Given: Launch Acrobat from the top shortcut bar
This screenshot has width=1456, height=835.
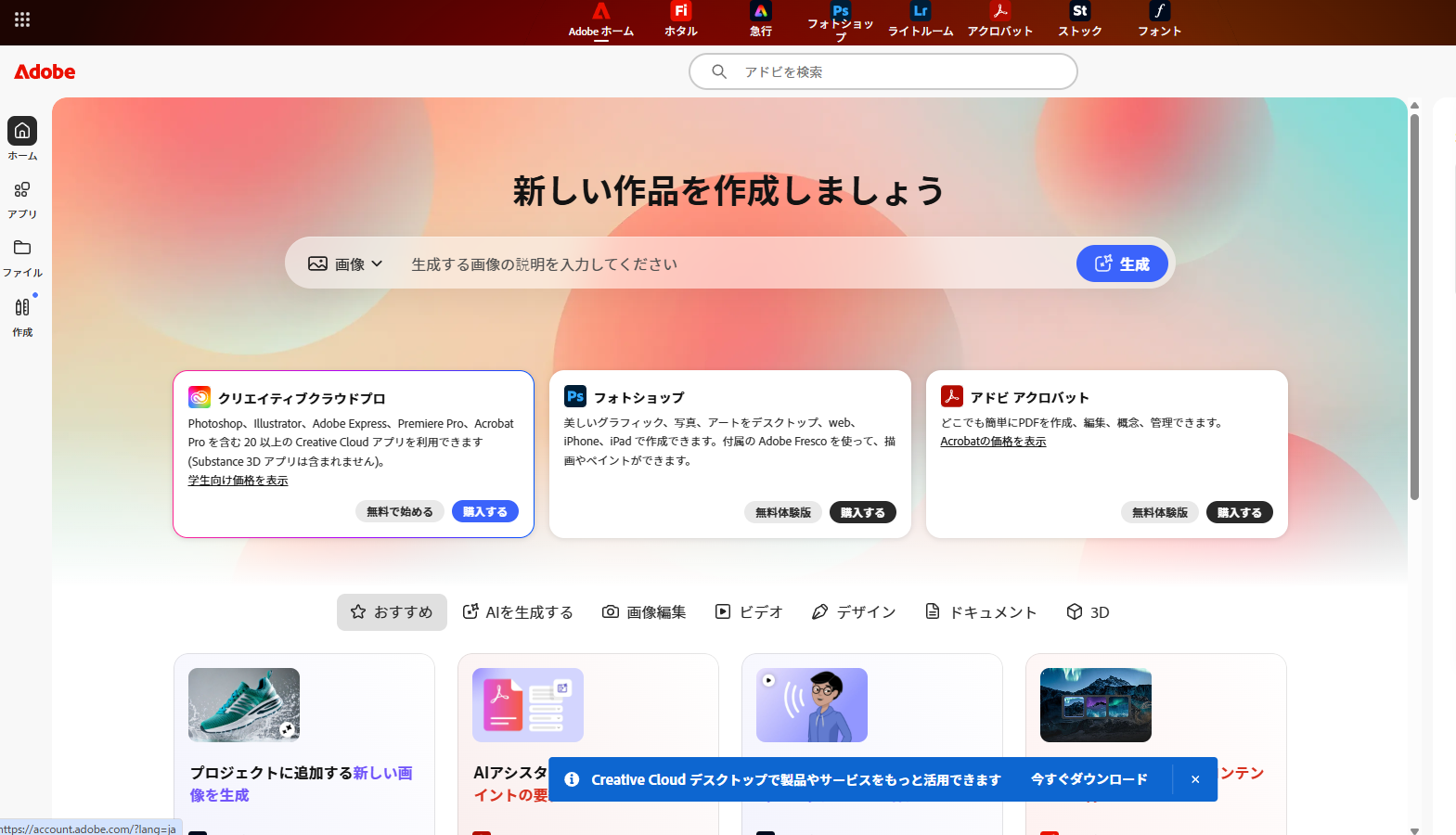Looking at the screenshot, I should pos(999,13).
